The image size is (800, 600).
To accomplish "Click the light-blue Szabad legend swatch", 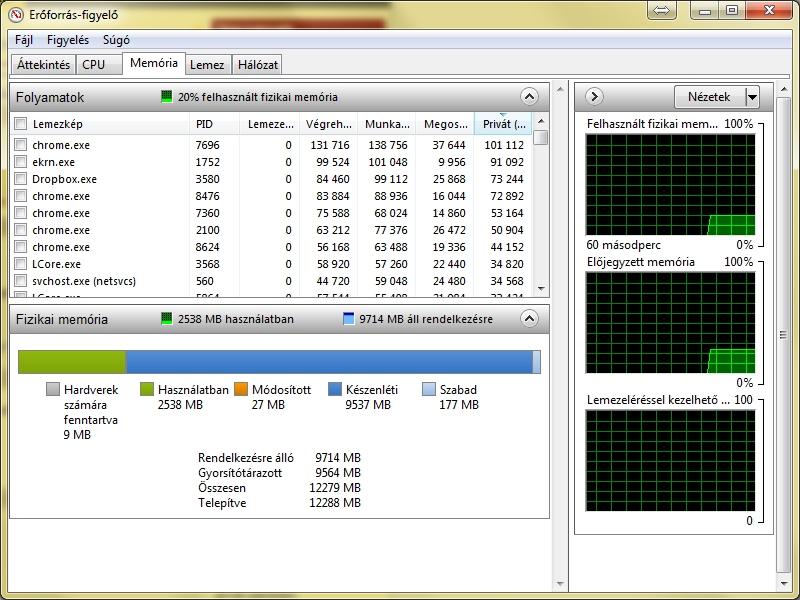I will click(429, 389).
